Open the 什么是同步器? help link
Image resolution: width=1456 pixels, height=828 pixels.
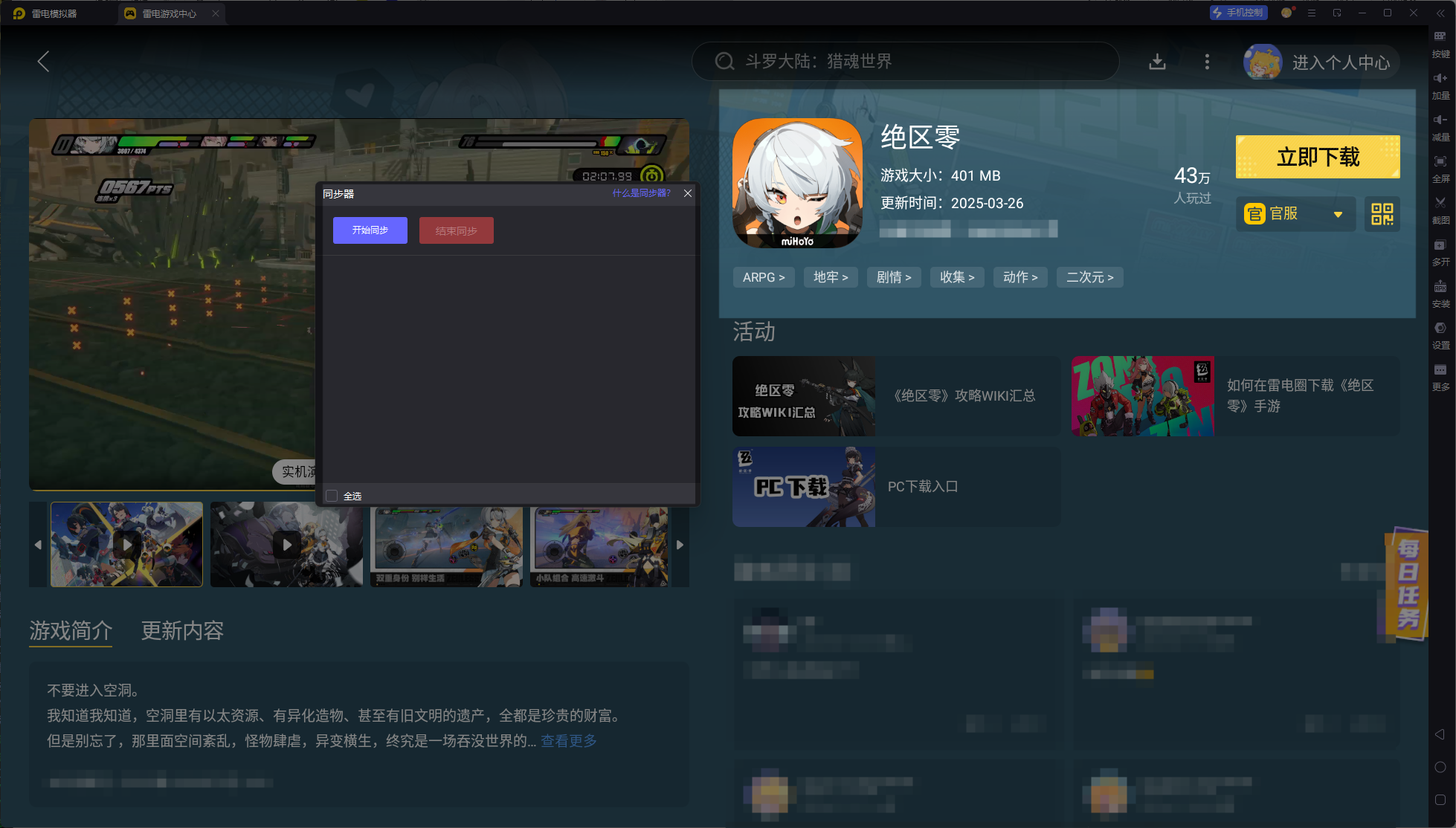pyautogui.click(x=641, y=193)
